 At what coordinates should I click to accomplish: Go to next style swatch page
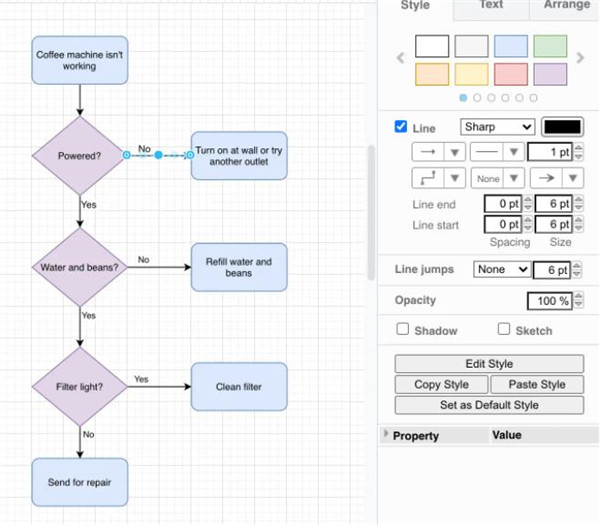point(581,58)
